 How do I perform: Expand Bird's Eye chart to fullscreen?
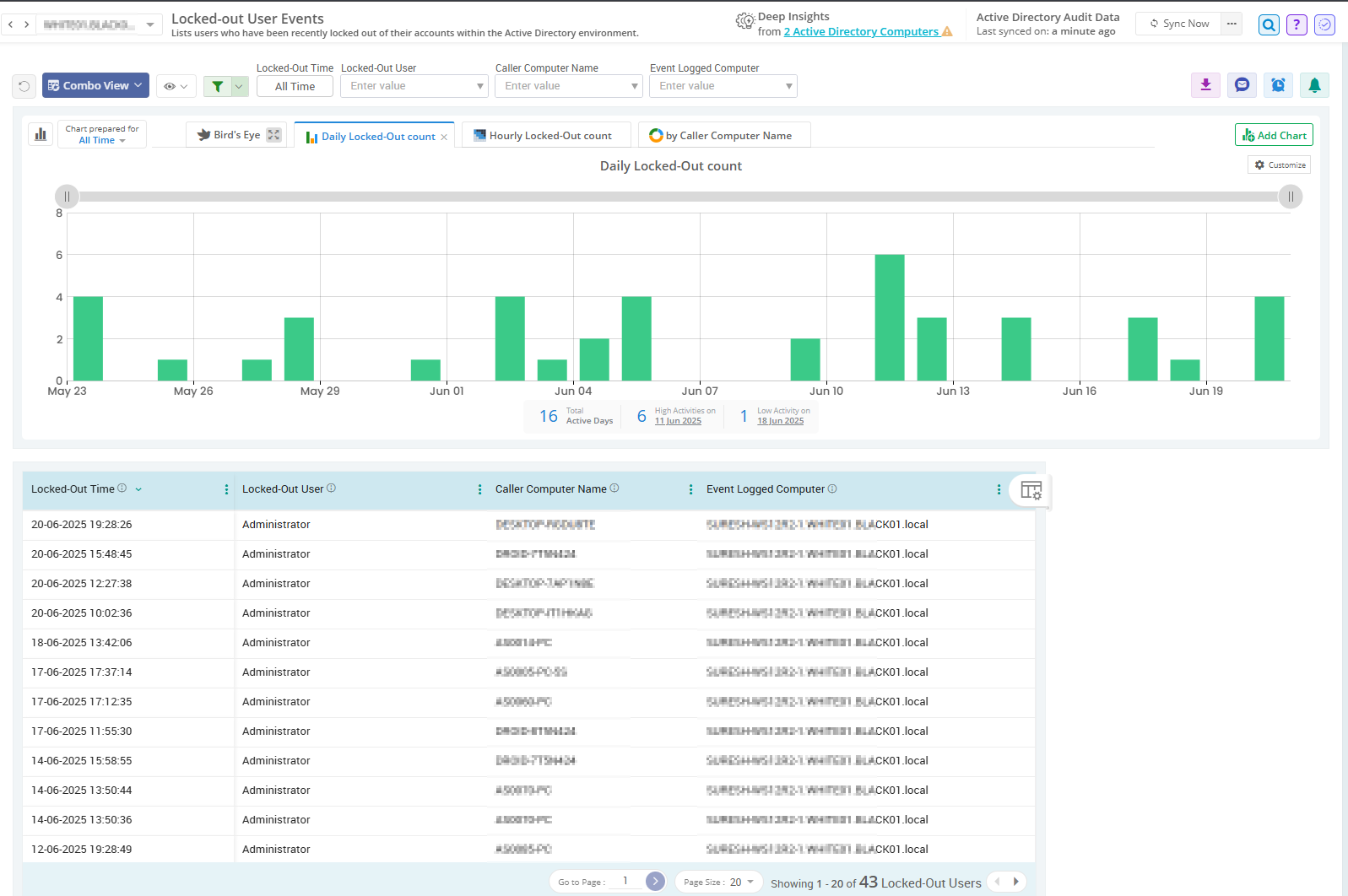point(273,135)
